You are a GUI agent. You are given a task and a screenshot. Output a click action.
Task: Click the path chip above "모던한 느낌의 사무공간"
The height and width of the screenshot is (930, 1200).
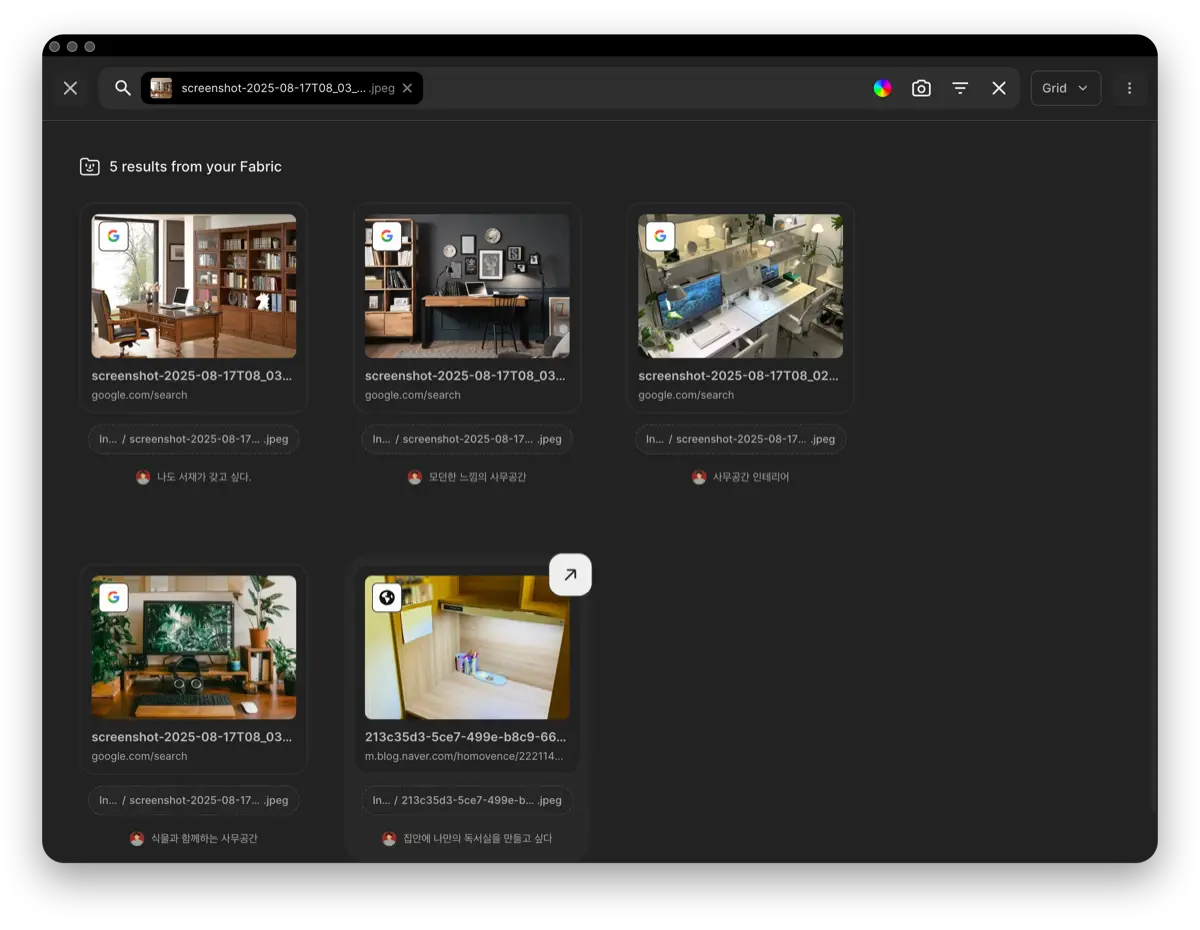click(x=467, y=439)
